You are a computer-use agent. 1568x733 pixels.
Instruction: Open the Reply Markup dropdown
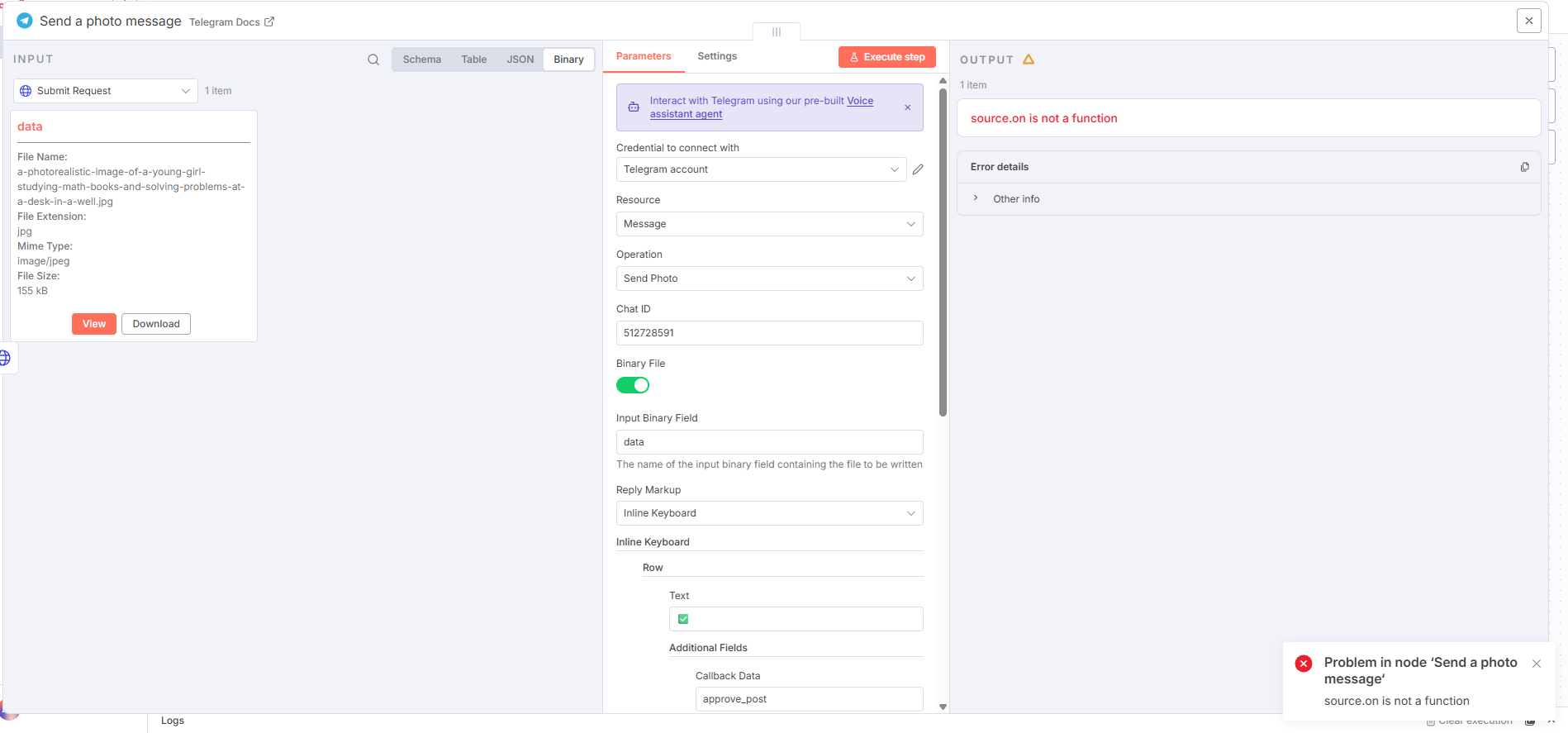point(769,513)
